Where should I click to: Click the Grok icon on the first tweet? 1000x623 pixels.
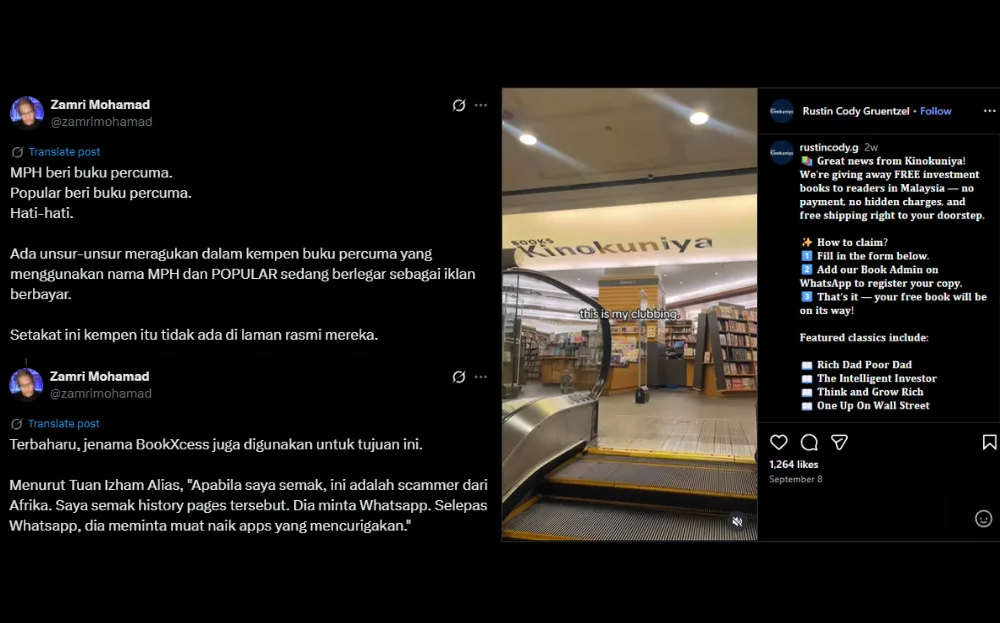[x=459, y=105]
